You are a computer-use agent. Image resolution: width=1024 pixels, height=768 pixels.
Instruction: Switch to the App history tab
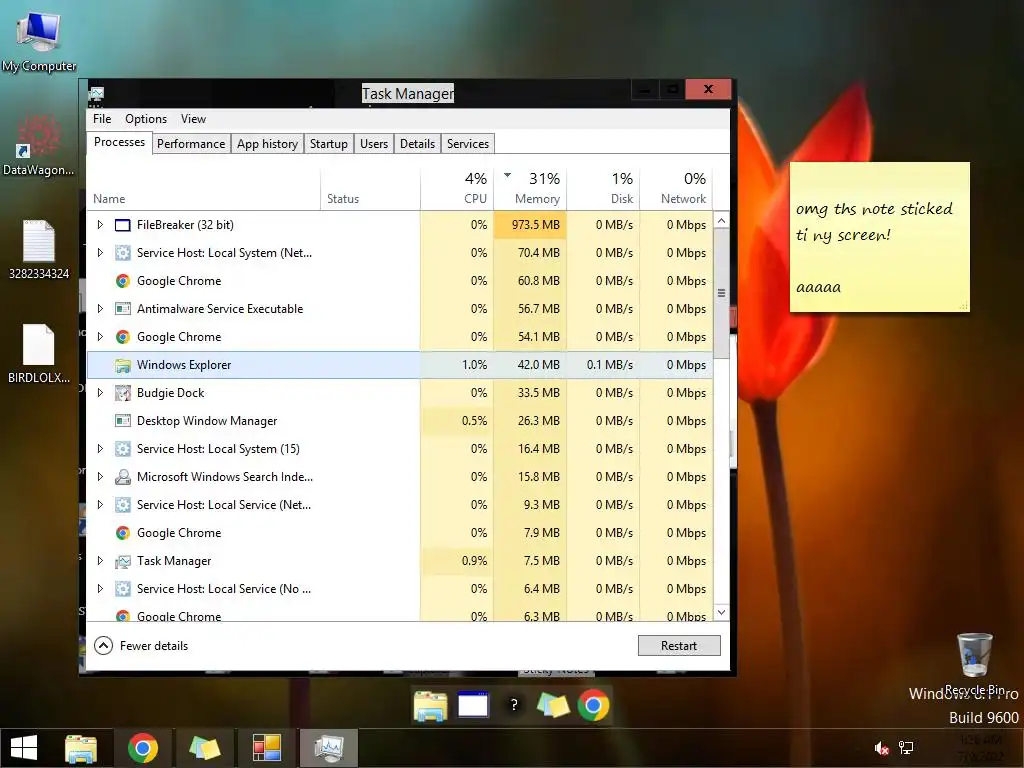267,144
